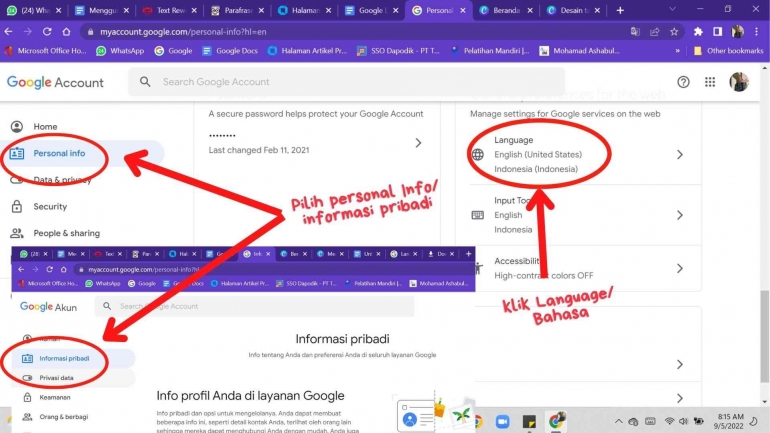The width and height of the screenshot is (770, 433).
Task: Switch to the Beranda tab
Action: click(x=505, y=10)
